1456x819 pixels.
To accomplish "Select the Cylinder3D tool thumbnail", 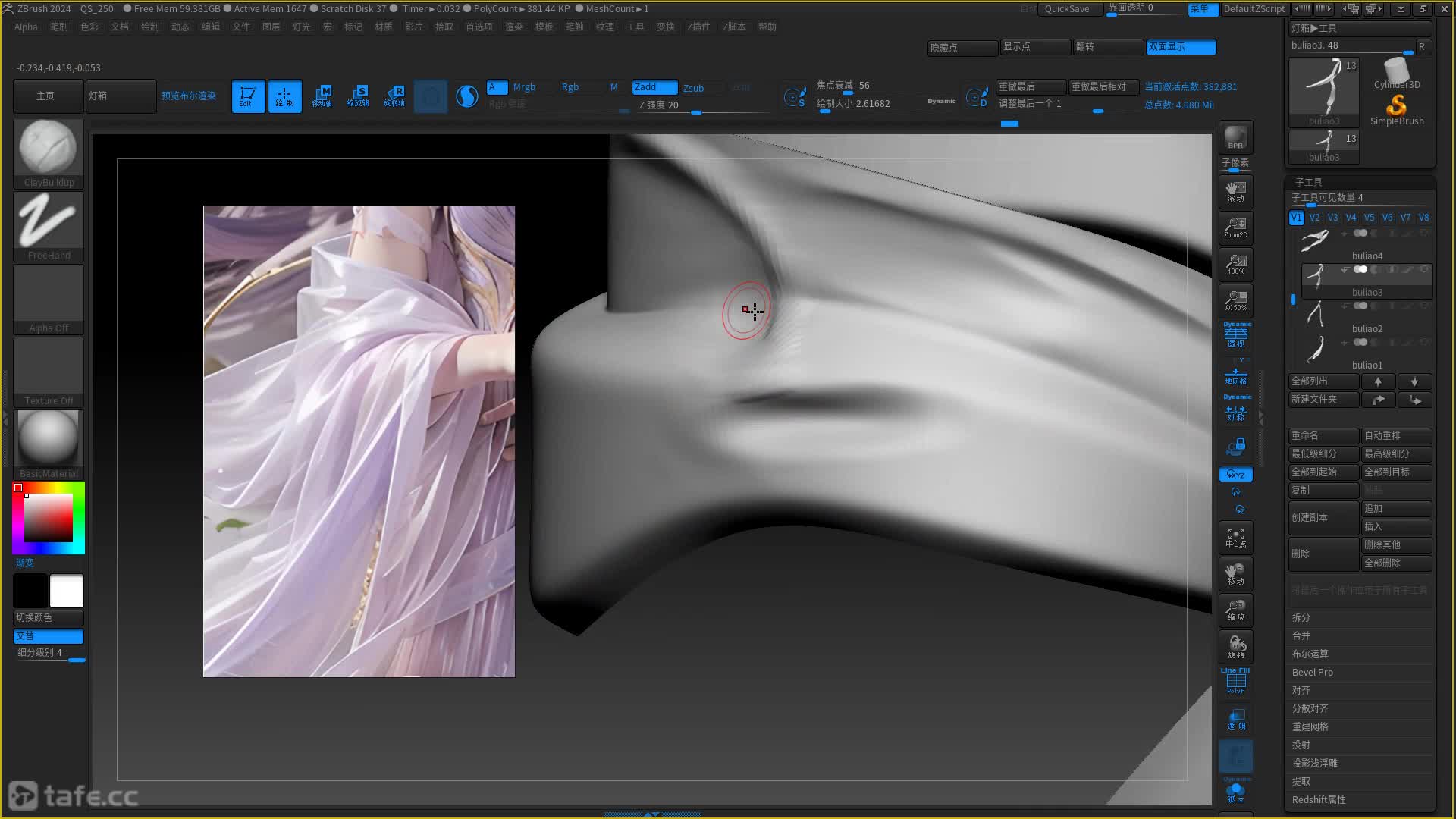I will pos(1397,74).
